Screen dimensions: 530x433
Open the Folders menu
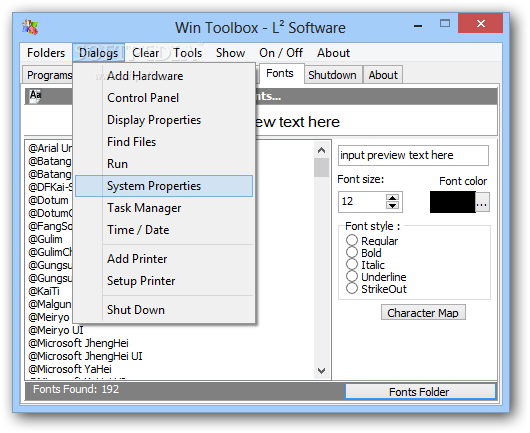click(x=46, y=53)
